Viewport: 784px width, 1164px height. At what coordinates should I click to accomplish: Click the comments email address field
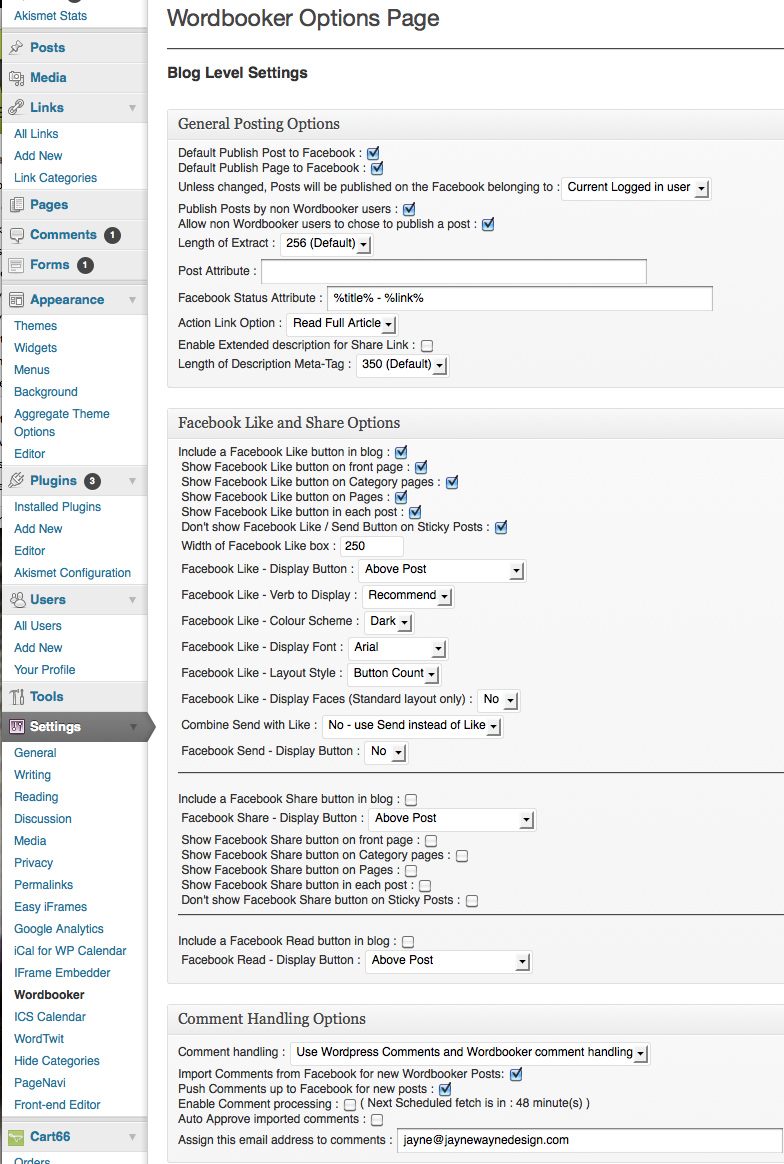(x=589, y=1140)
